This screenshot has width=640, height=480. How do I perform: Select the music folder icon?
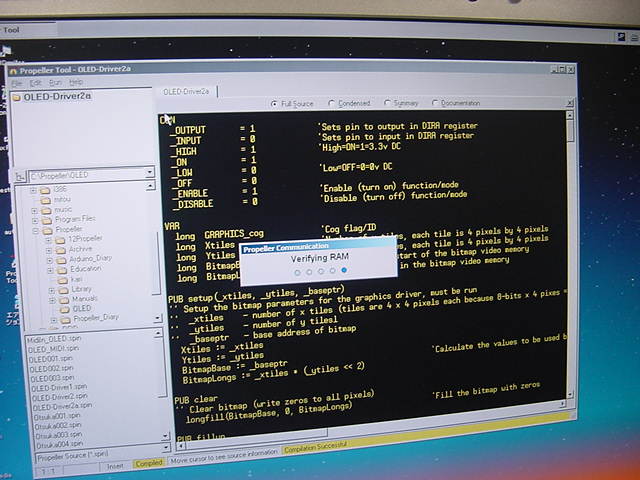coord(46,211)
